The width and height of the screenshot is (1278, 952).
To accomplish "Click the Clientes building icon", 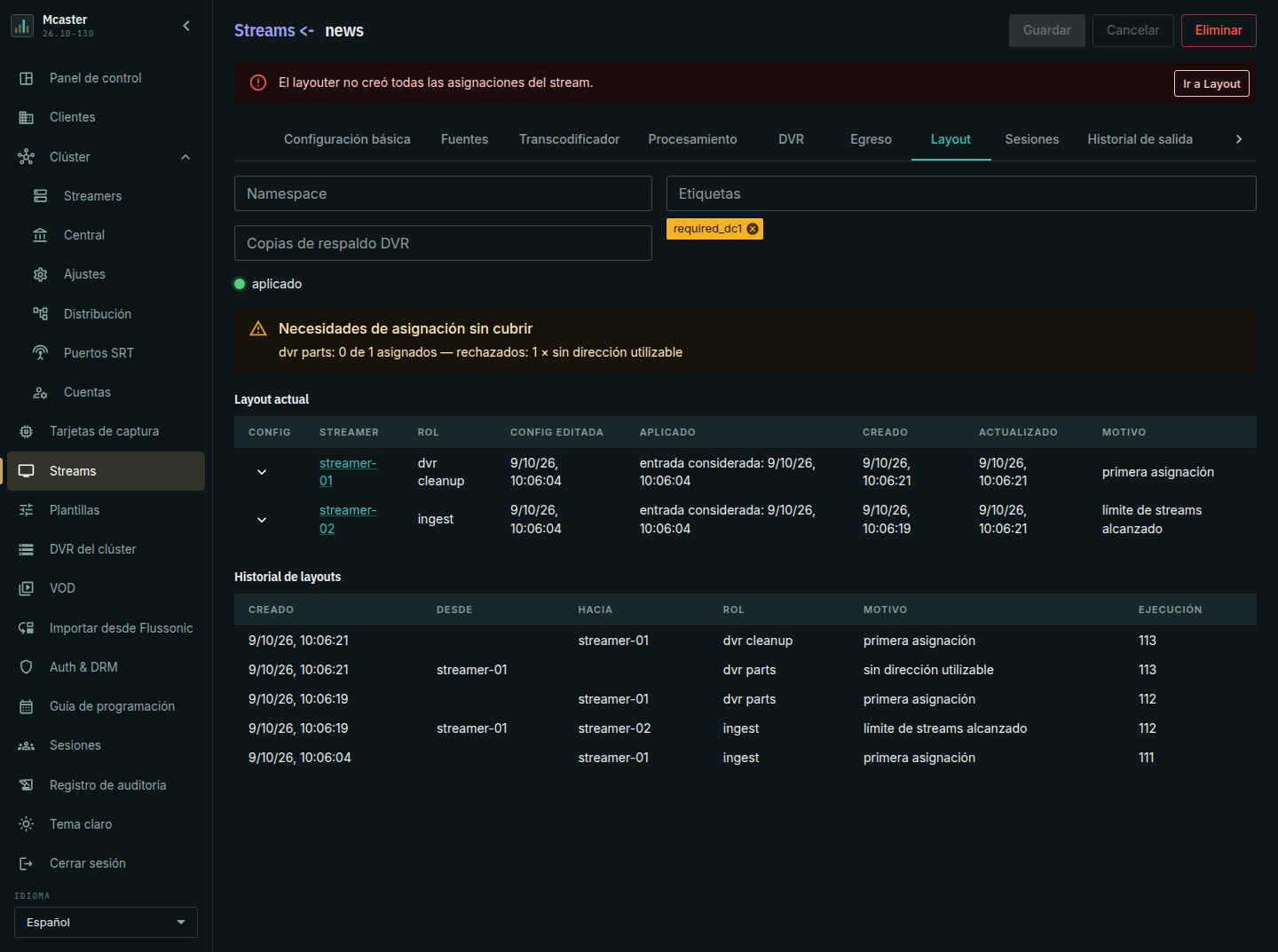I will point(27,117).
